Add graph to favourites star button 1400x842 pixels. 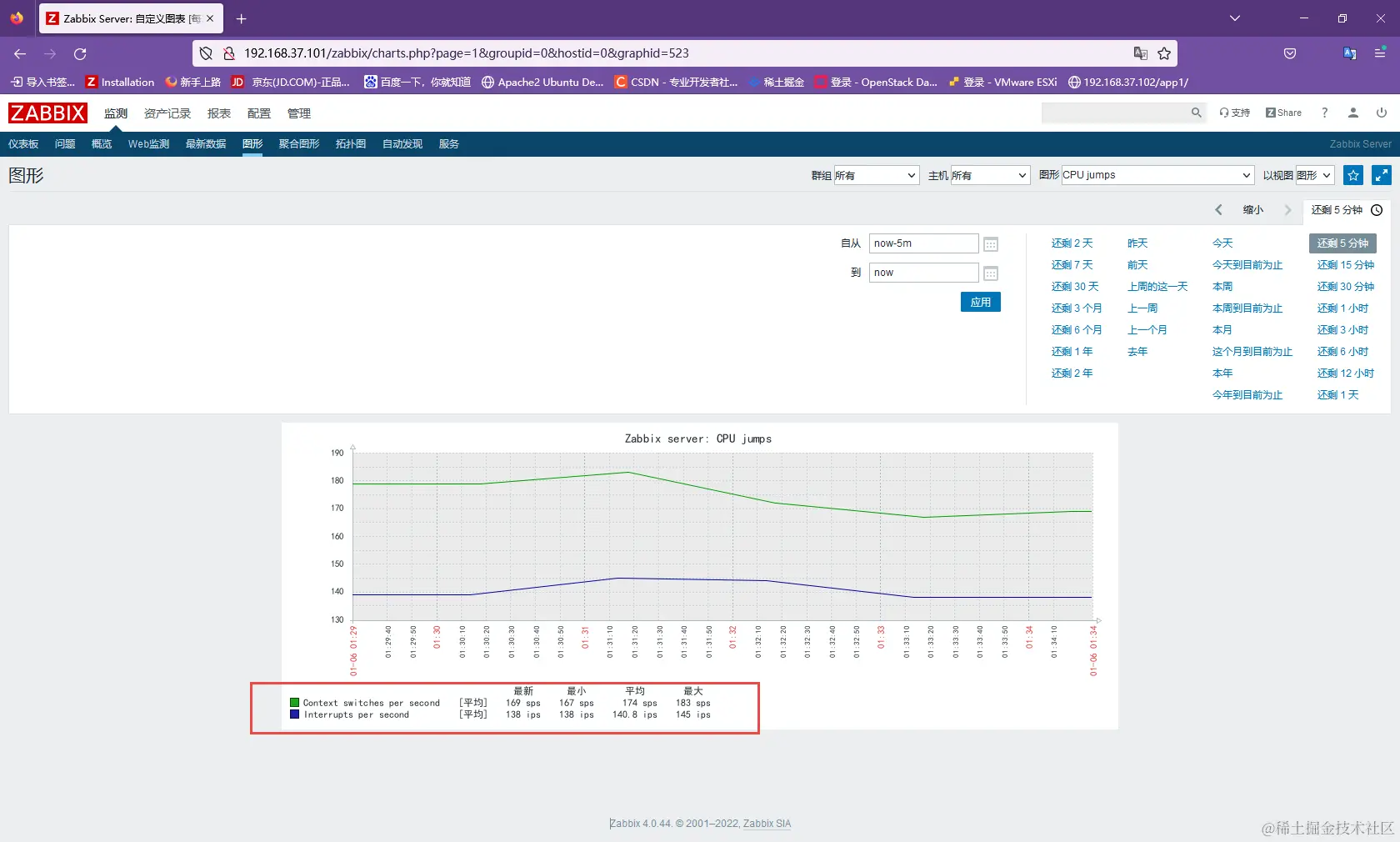(1353, 175)
